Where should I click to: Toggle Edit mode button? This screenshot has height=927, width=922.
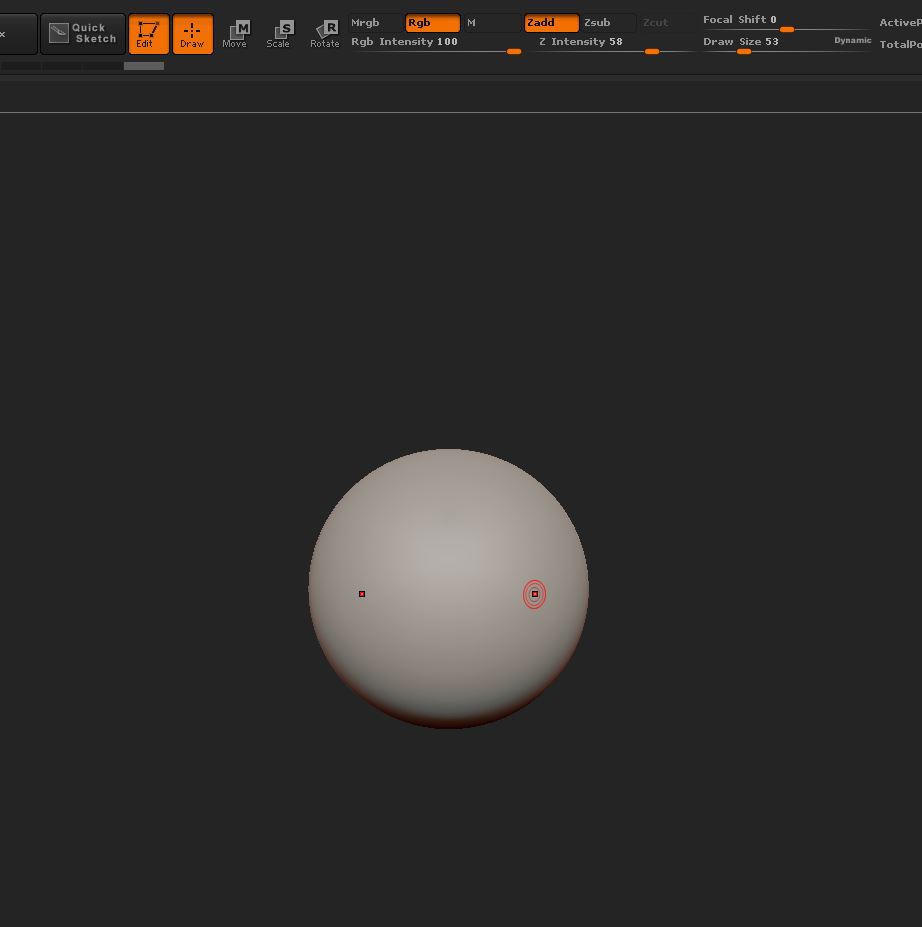point(148,34)
